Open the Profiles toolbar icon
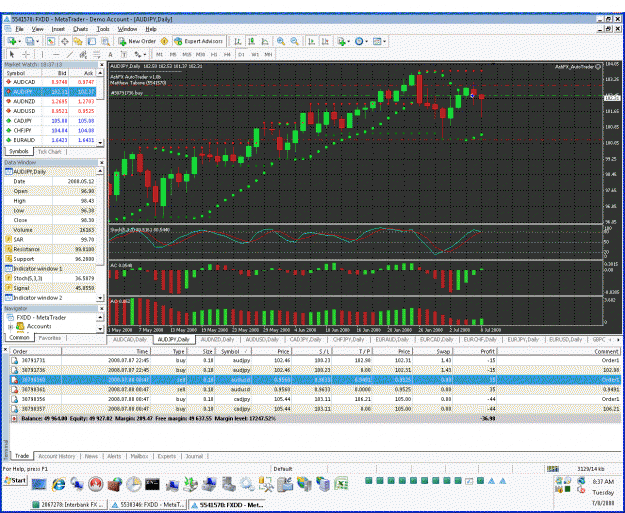Viewport: 625px width, 513px height. [x=30, y=41]
